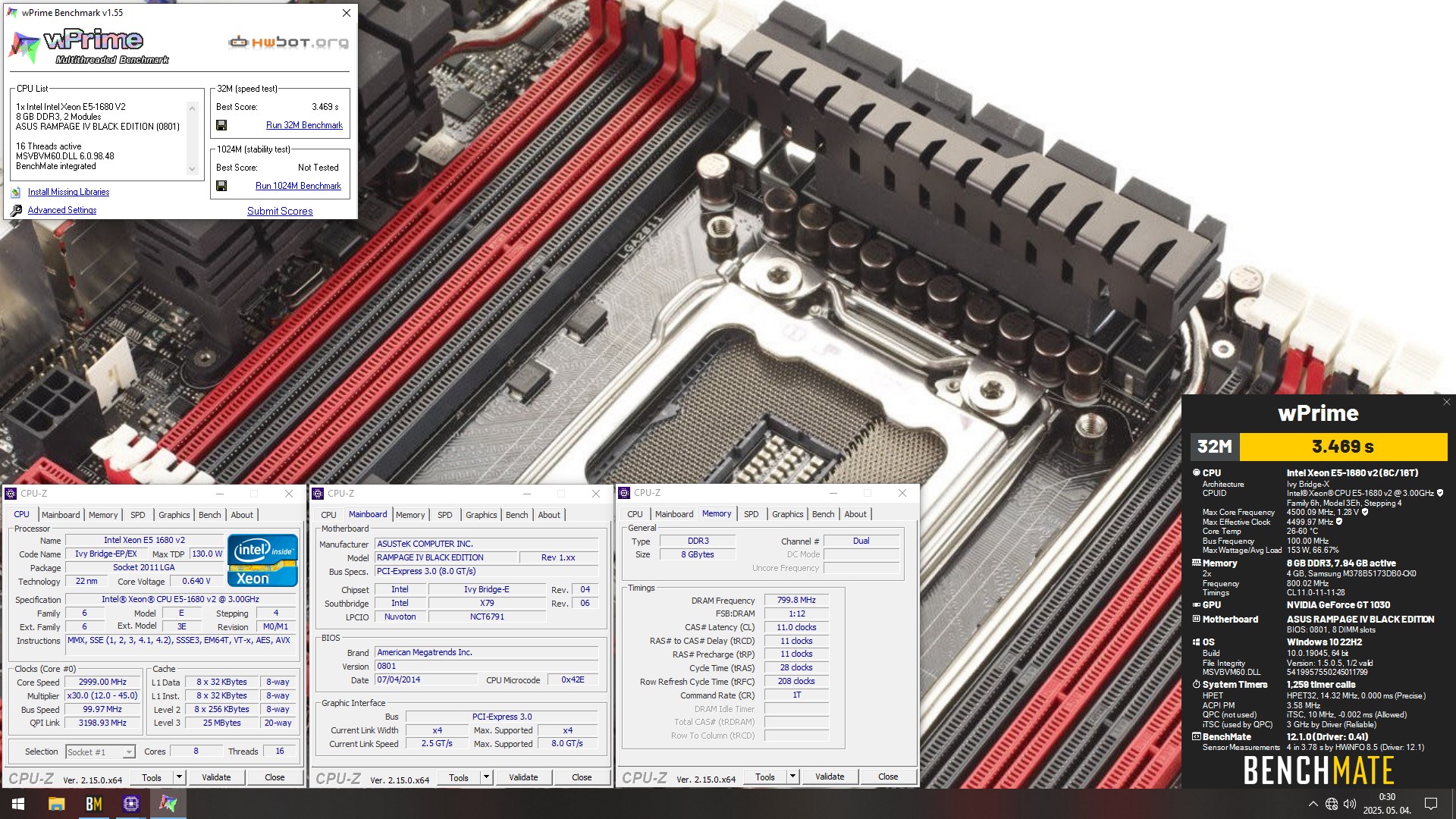Click the BenchMate logo in overlay
The height and width of the screenshot is (819, 1456).
[1319, 770]
